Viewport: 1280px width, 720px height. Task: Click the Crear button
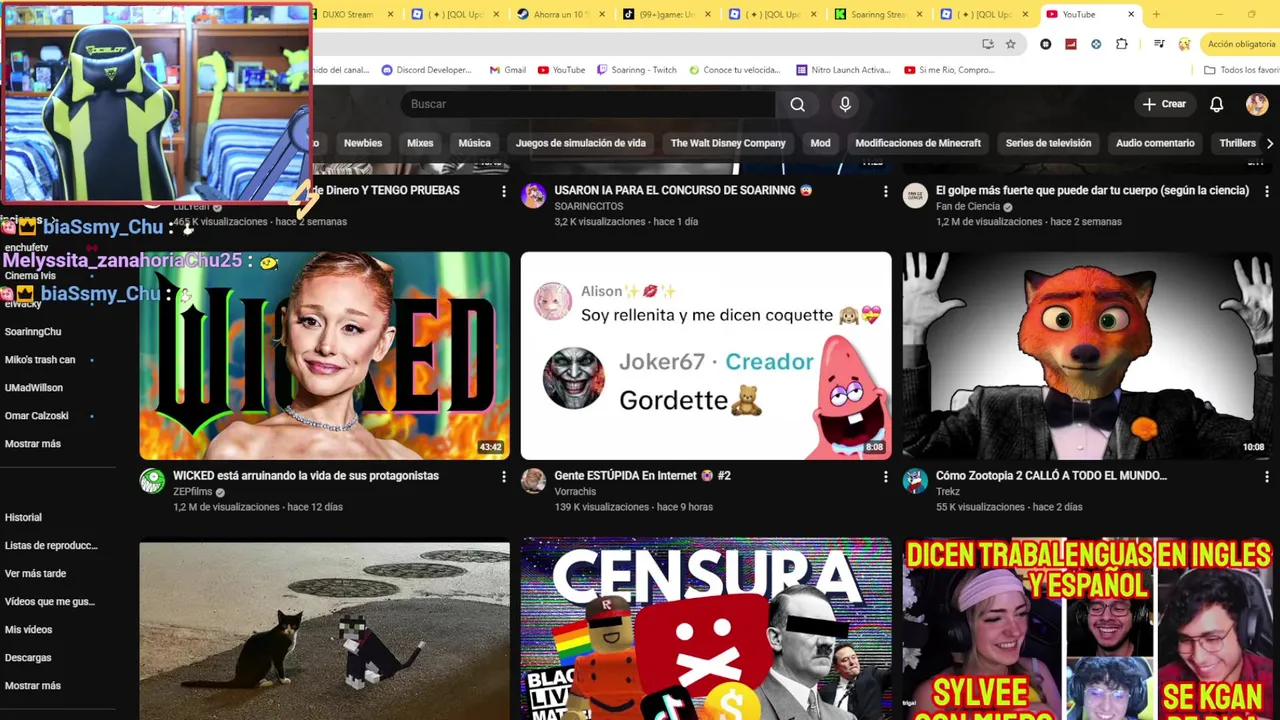click(x=1165, y=104)
